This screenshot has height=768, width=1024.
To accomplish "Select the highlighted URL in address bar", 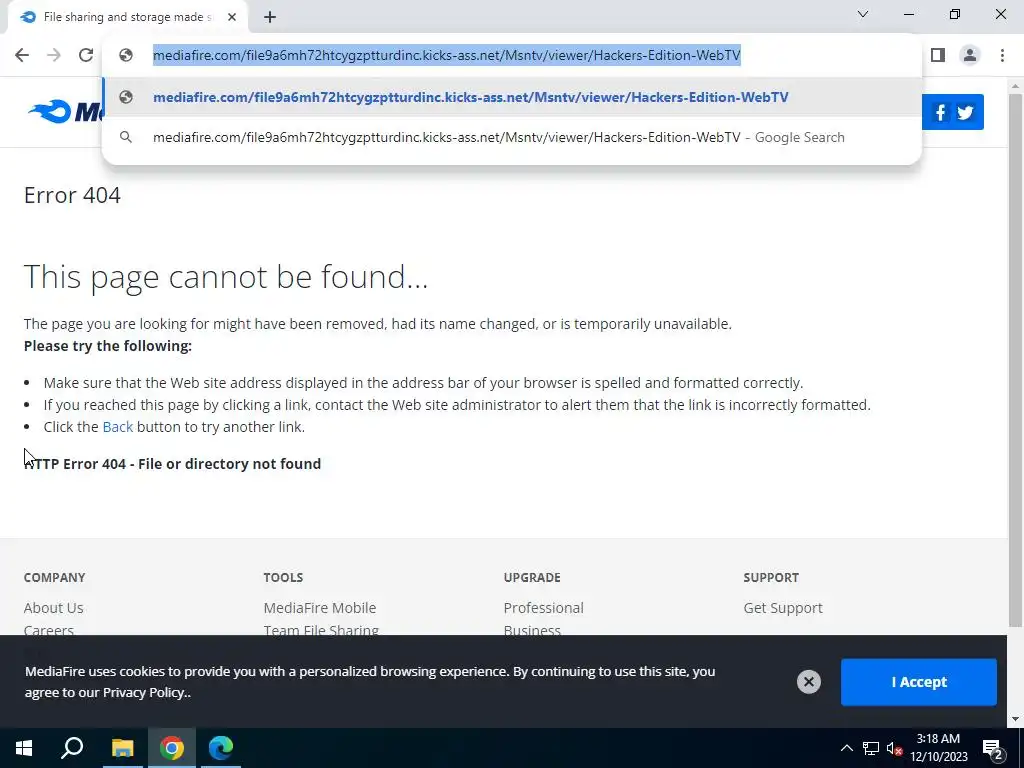I will [447, 56].
